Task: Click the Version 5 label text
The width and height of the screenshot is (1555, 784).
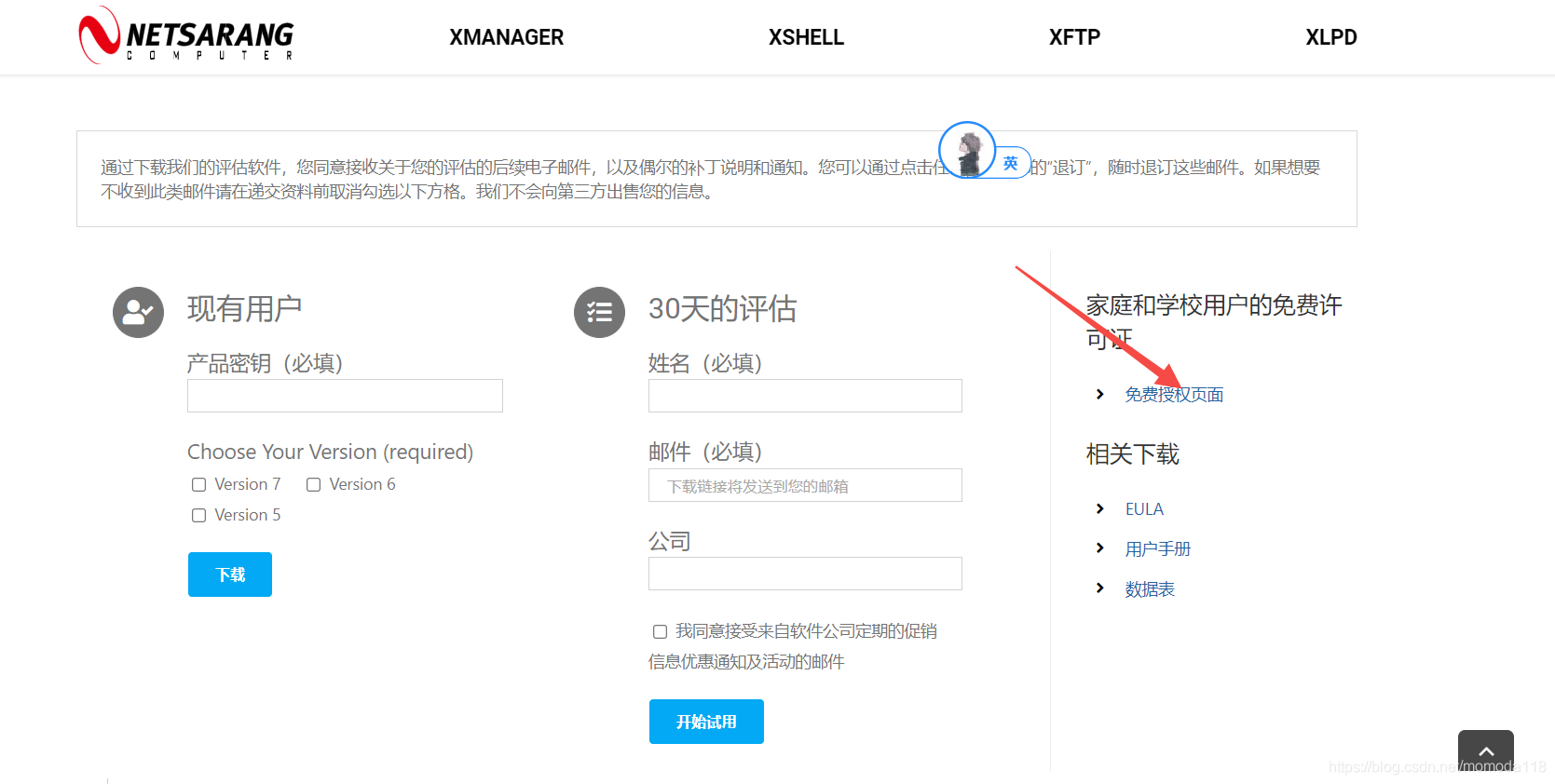Action: [248, 515]
